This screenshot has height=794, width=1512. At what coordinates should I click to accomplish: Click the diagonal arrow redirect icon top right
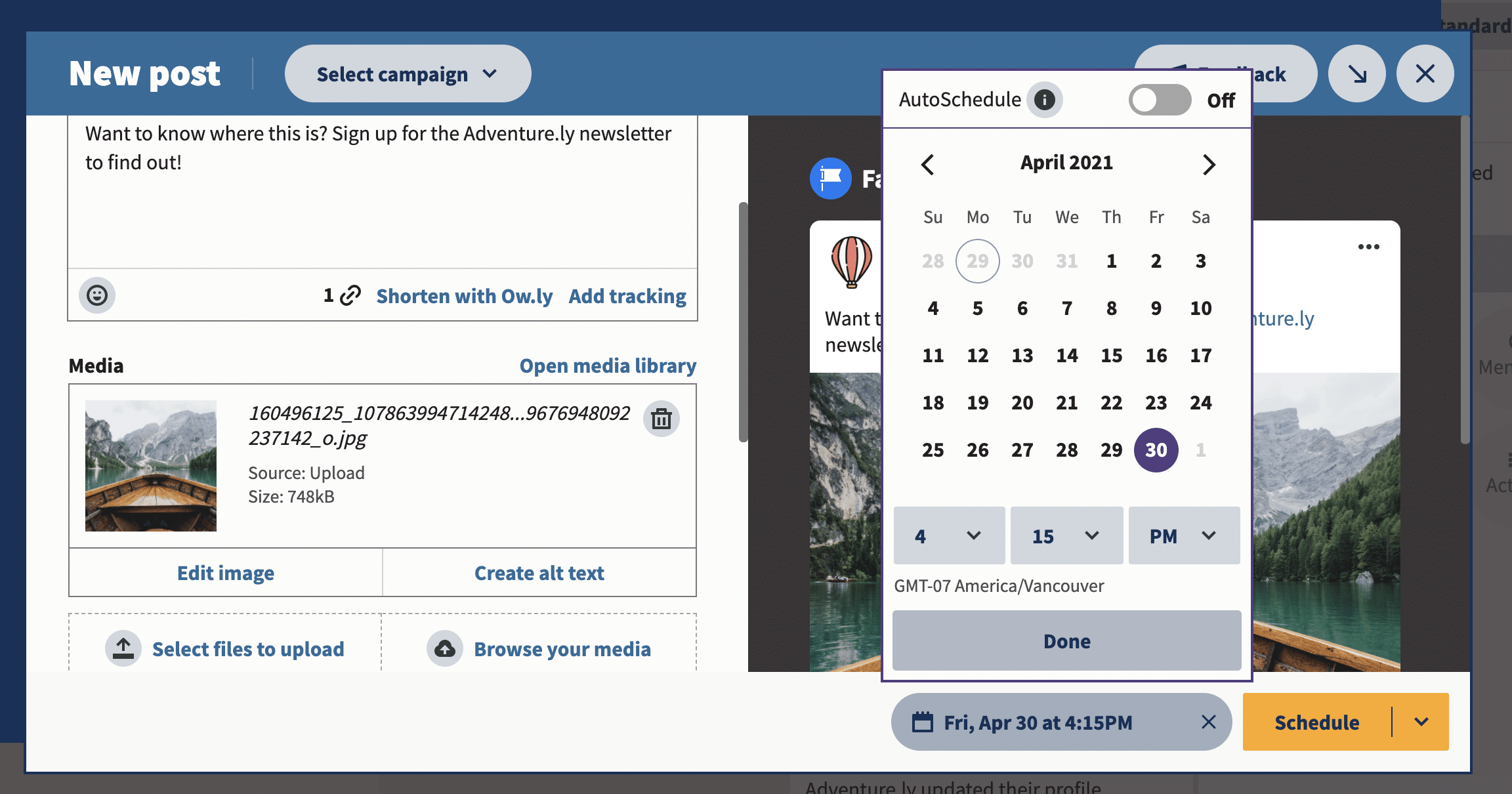1358,73
